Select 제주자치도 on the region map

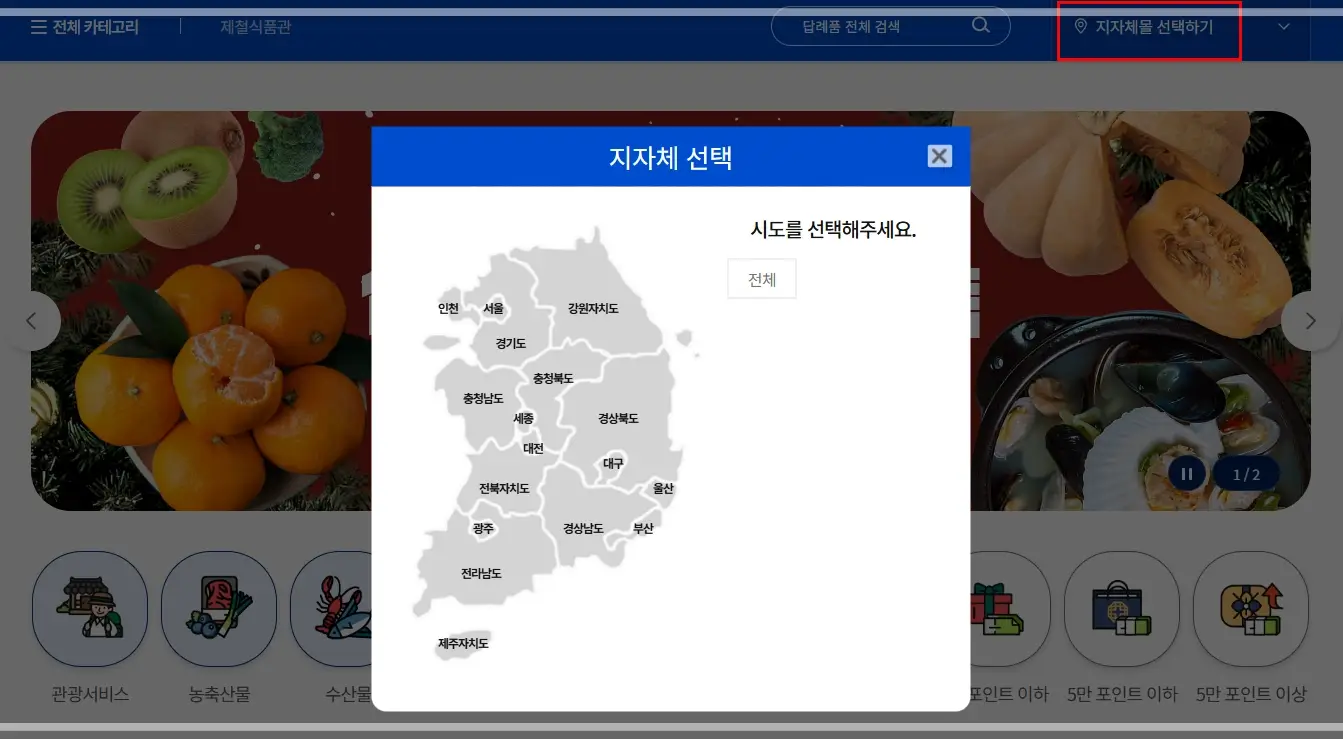(461, 644)
